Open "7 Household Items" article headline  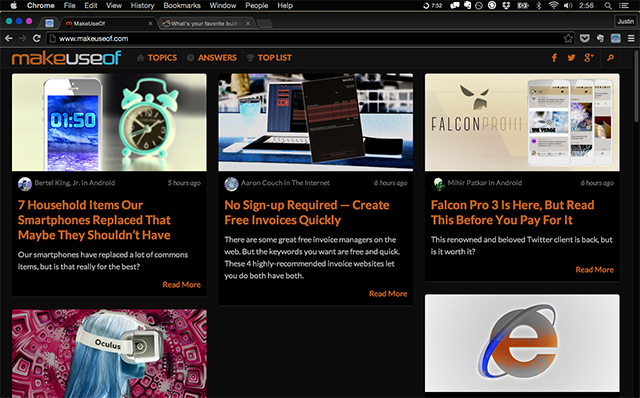(94, 220)
